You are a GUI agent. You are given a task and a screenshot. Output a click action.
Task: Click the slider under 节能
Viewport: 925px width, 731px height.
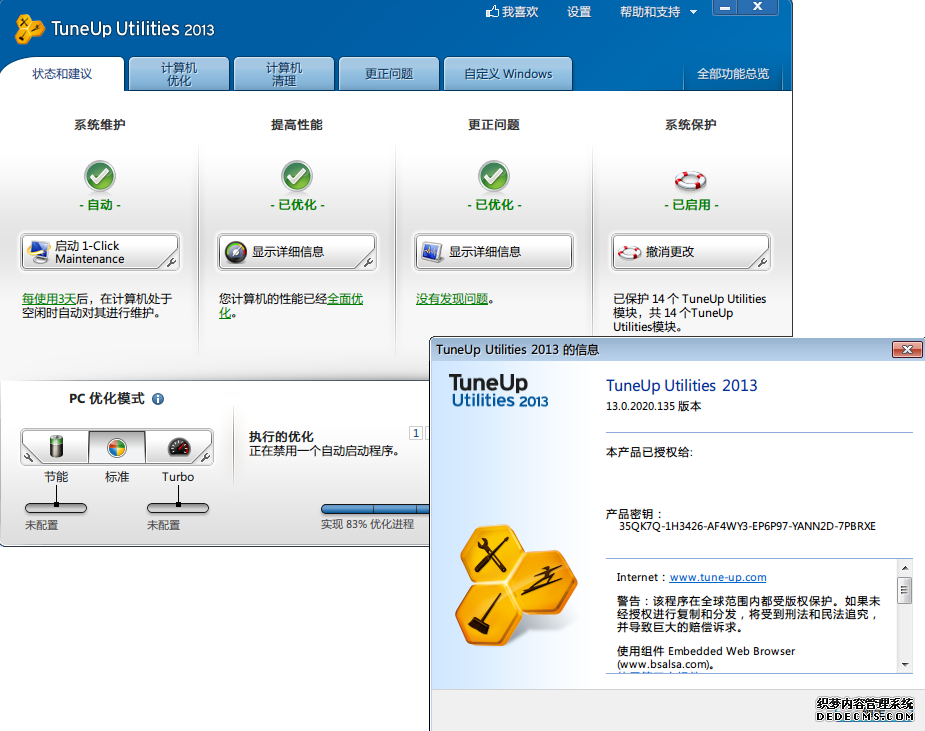(56, 507)
